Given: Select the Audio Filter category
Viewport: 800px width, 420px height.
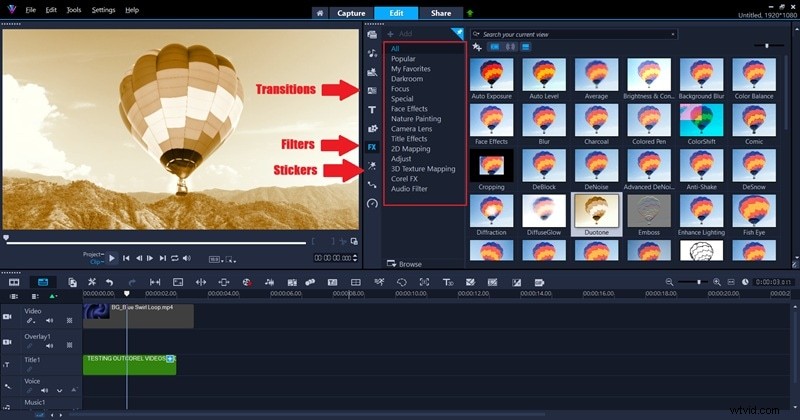Looking at the screenshot, I should (x=409, y=189).
